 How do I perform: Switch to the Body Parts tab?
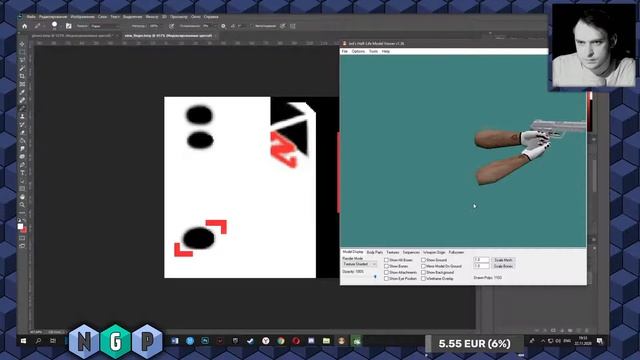[375, 252]
